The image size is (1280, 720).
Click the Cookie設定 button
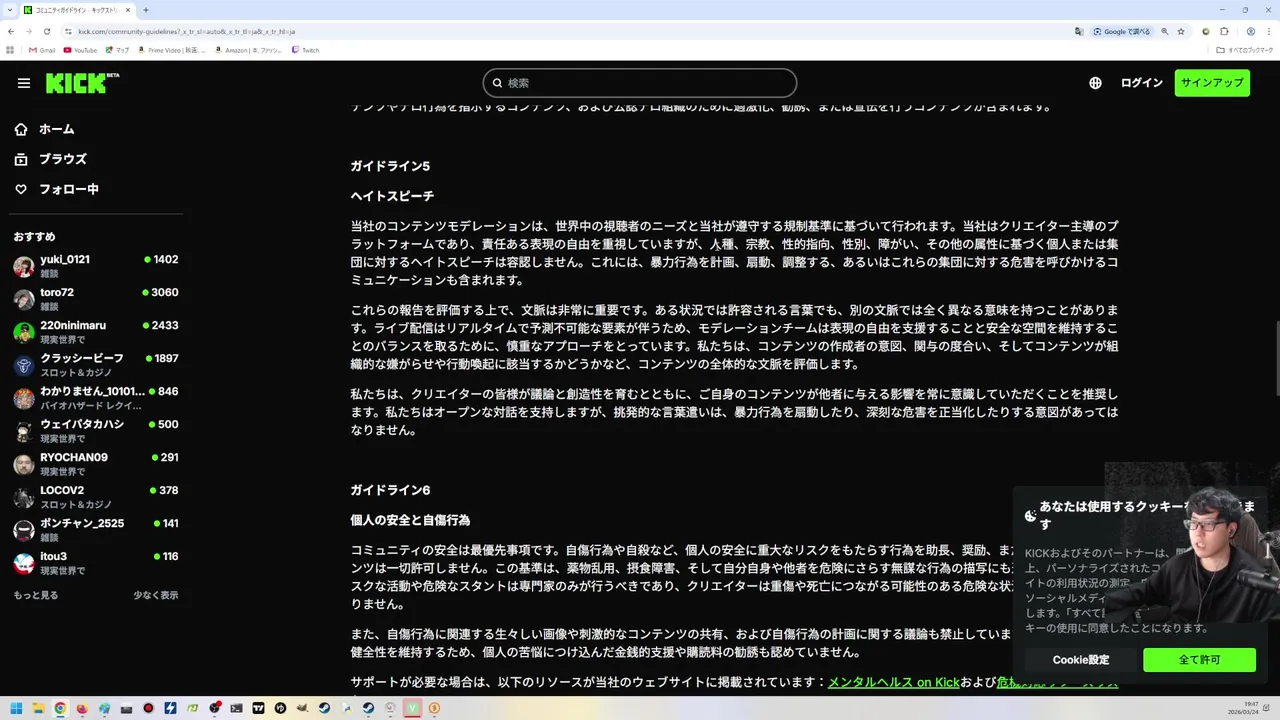coord(1080,660)
